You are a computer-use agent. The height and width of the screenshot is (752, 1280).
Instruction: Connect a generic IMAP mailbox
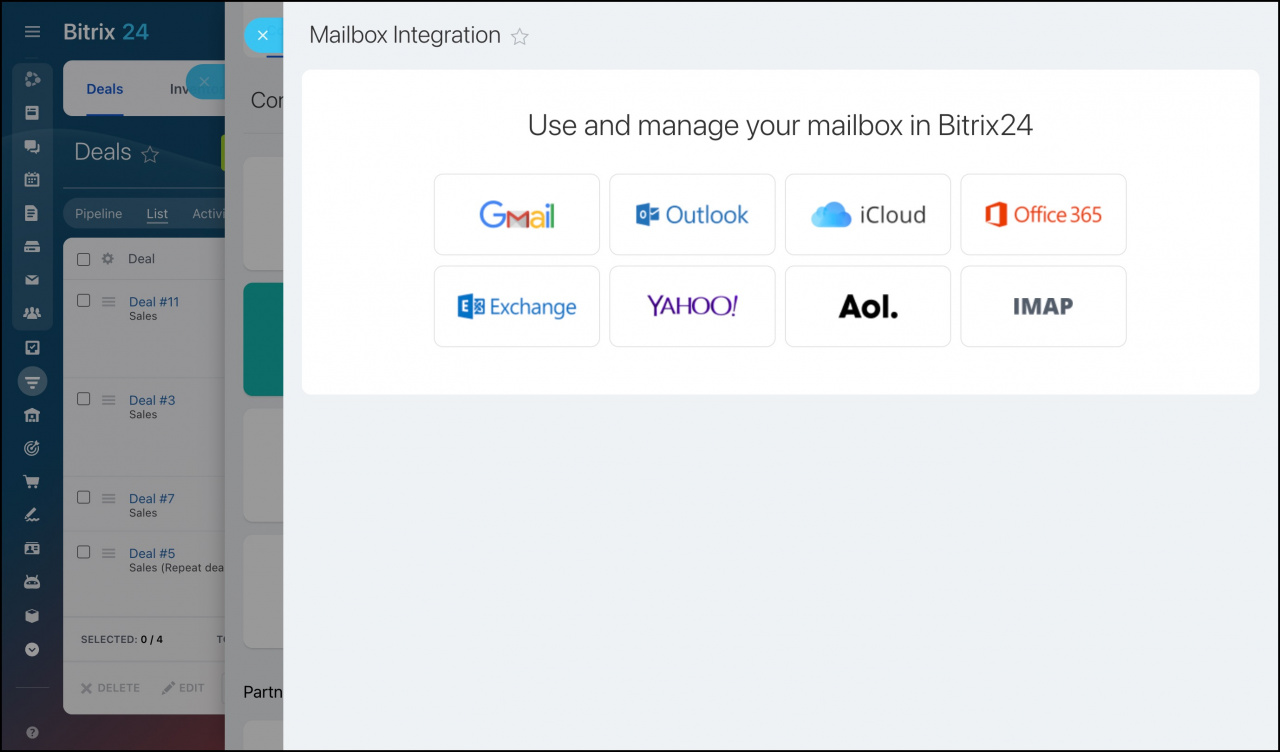1043,306
